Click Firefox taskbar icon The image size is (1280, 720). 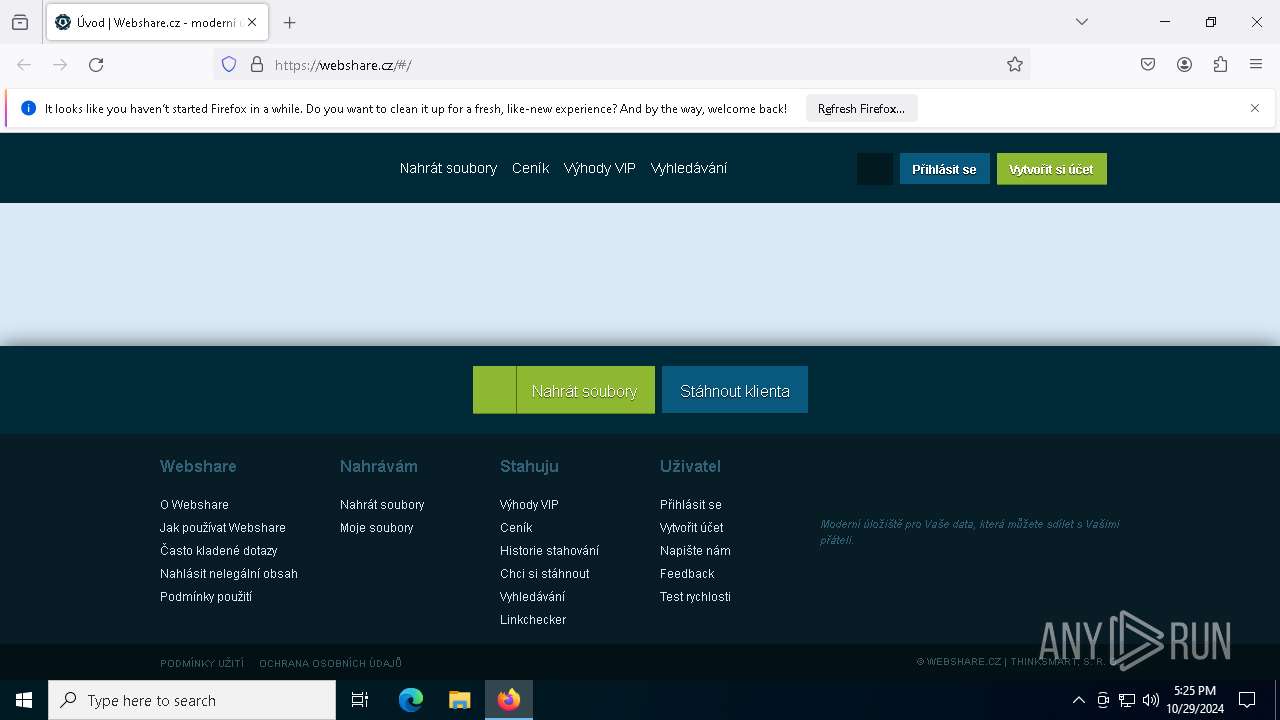point(509,700)
